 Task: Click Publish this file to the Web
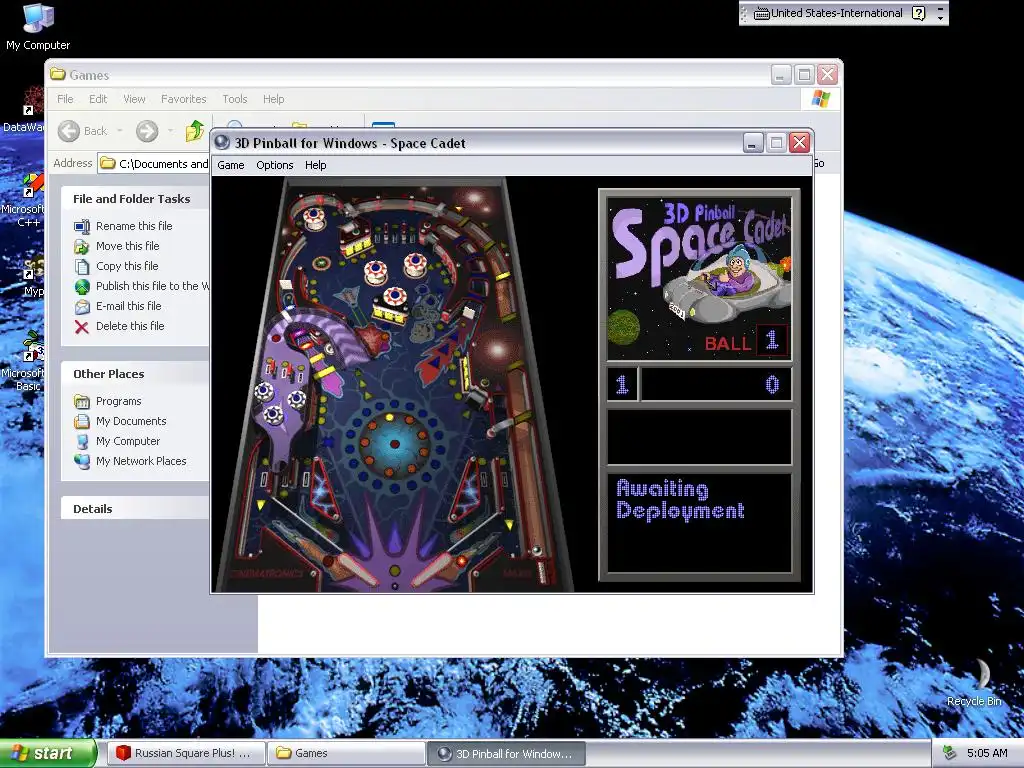click(x=153, y=286)
